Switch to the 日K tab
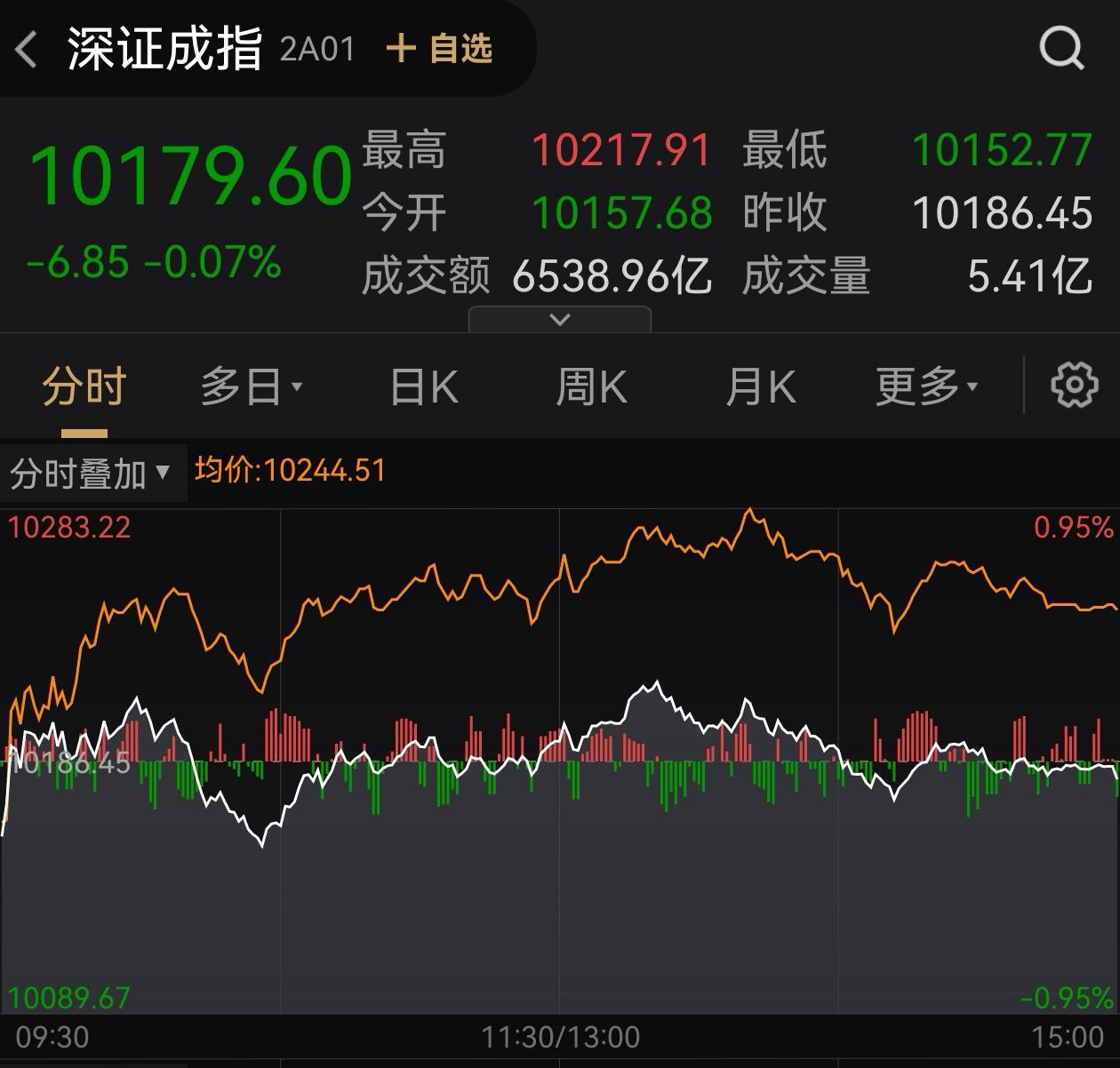1120x1068 pixels. (x=422, y=385)
